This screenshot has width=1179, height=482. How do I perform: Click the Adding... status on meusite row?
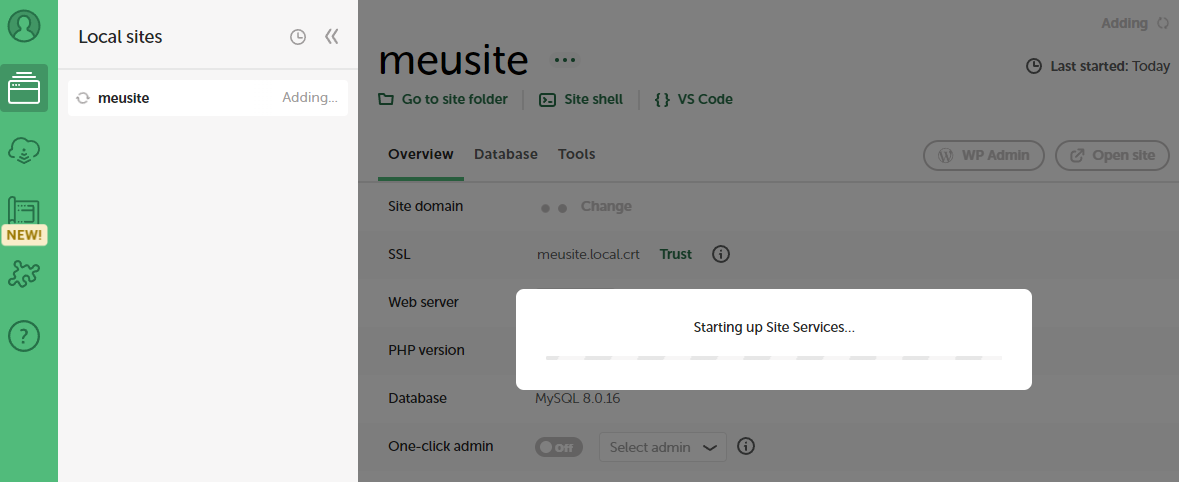(x=310, y=98)
